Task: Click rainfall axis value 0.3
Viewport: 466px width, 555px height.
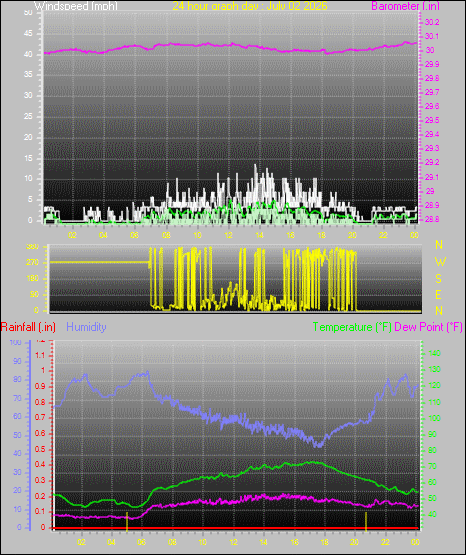Action: [40, 481]
